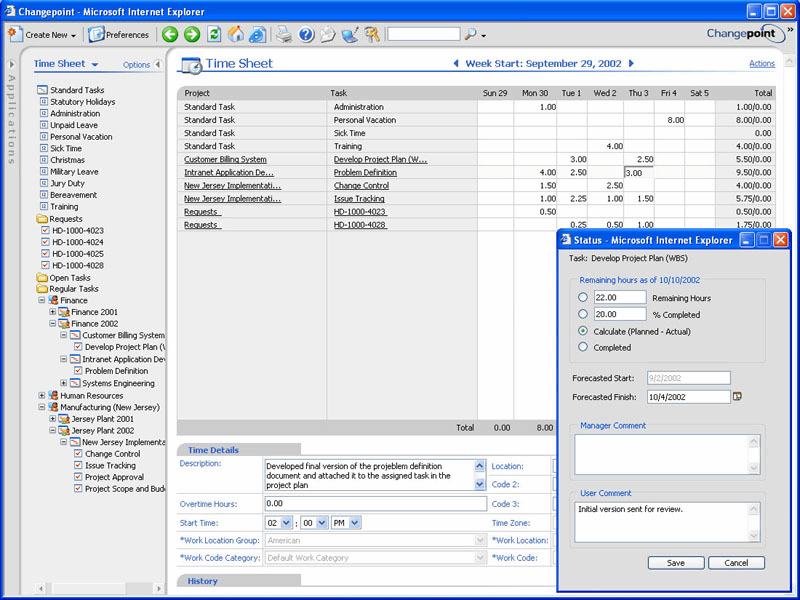Open Help using question mark icon

point(306,35)
